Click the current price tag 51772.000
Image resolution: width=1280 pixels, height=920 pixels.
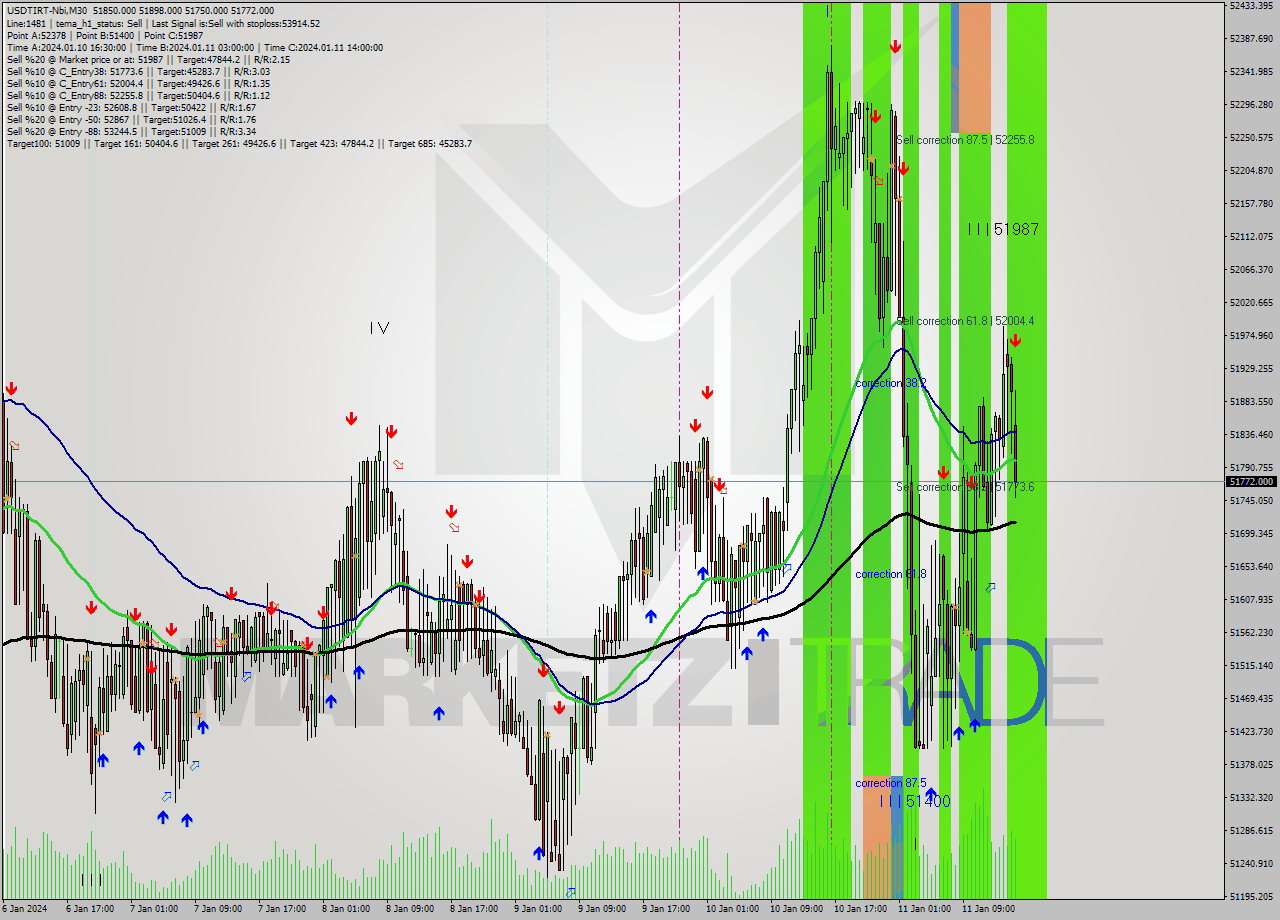pos(1251,481)
